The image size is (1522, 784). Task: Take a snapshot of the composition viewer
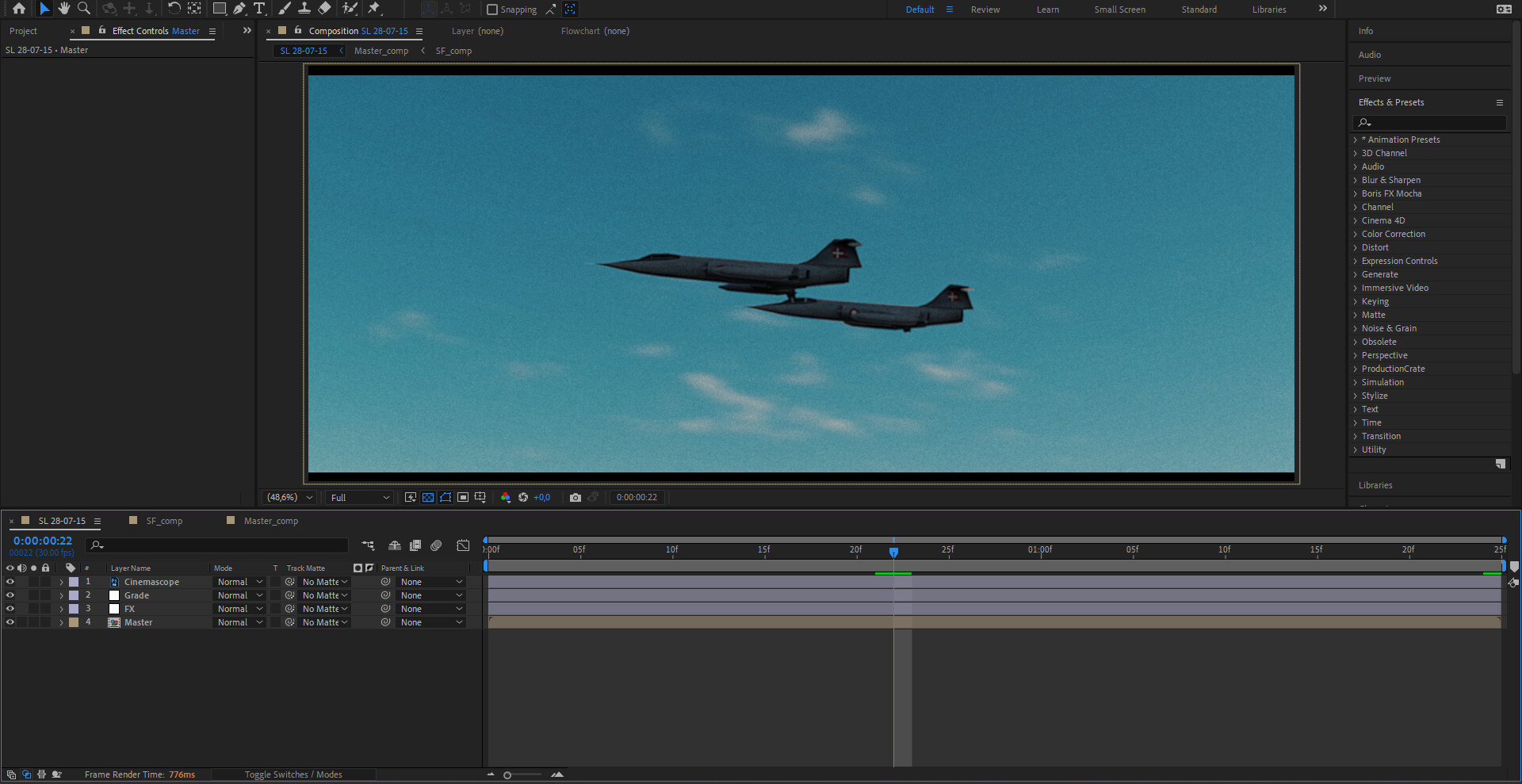coord(576,497)
